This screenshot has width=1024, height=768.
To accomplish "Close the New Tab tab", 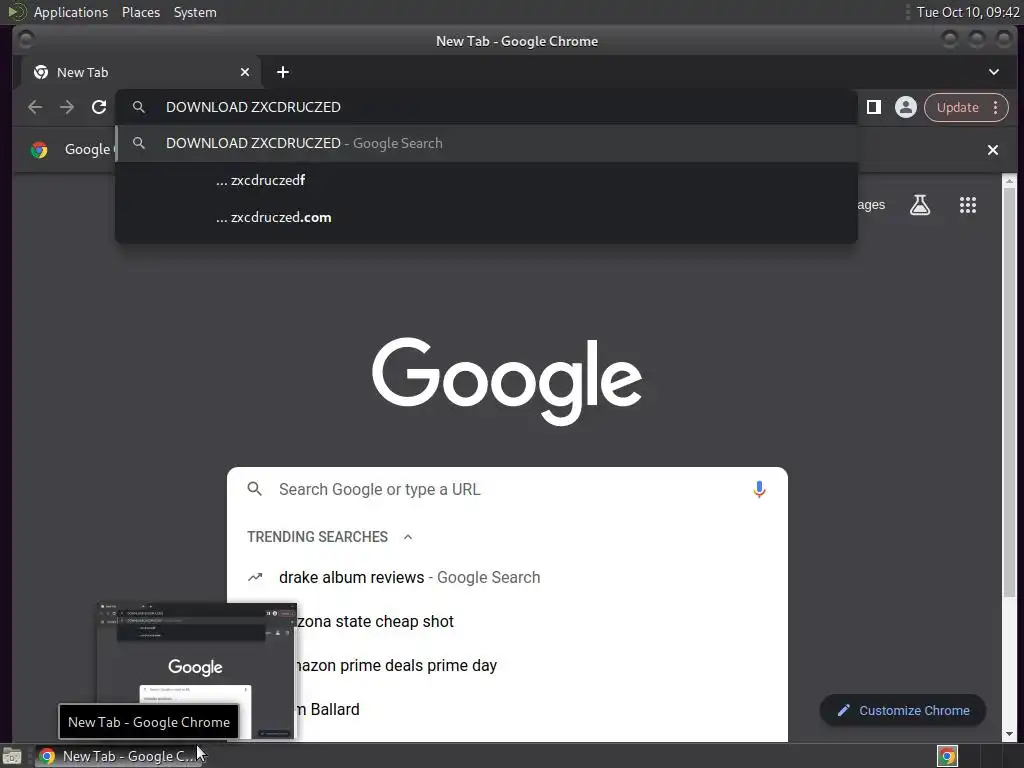I will tap(245, 72).
